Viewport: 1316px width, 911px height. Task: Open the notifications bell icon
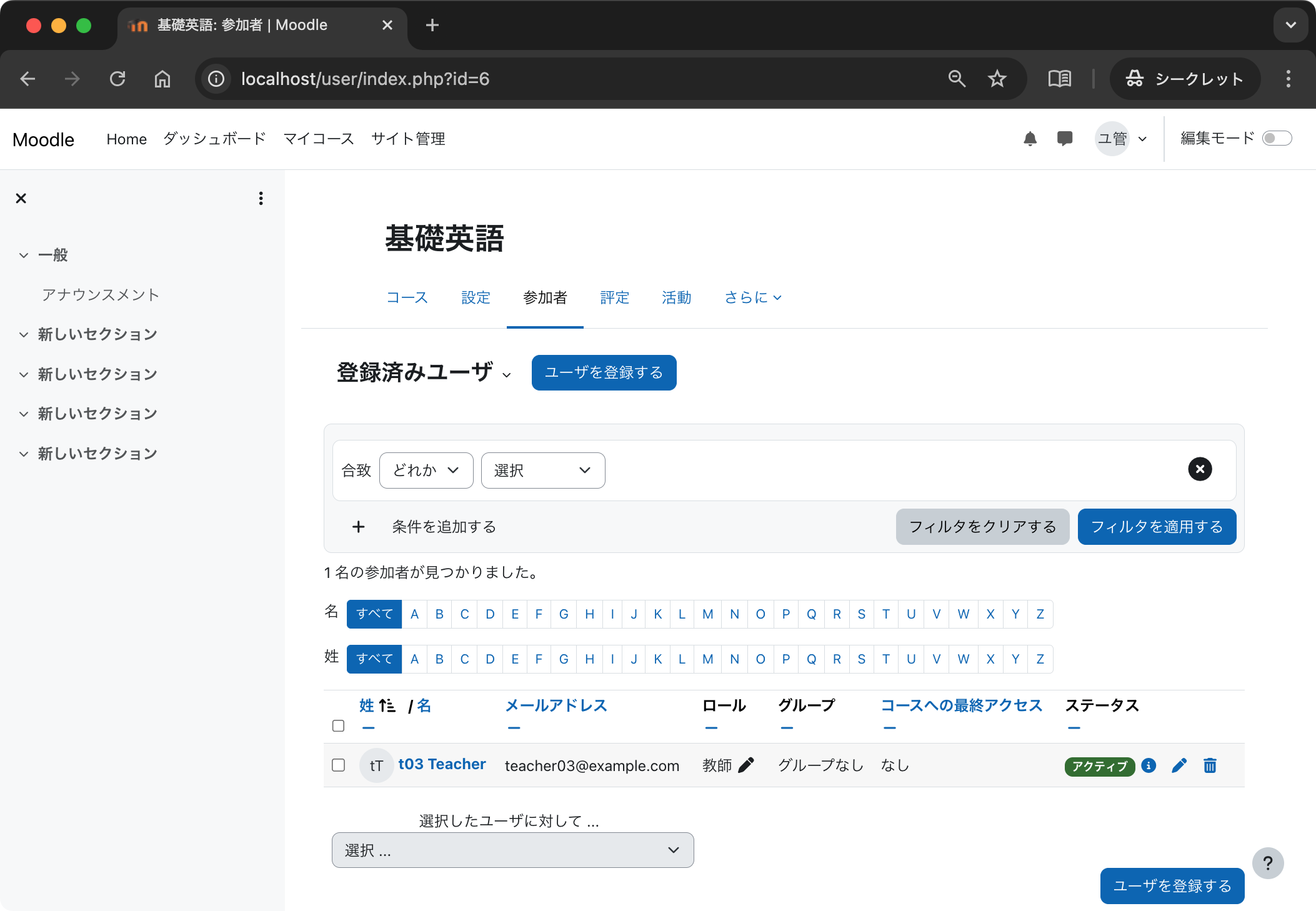coord(1030,138)
